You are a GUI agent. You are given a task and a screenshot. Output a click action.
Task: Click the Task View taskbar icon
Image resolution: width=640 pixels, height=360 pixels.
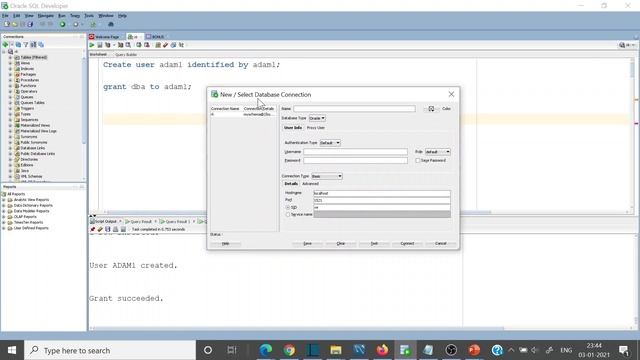(232, 350)
